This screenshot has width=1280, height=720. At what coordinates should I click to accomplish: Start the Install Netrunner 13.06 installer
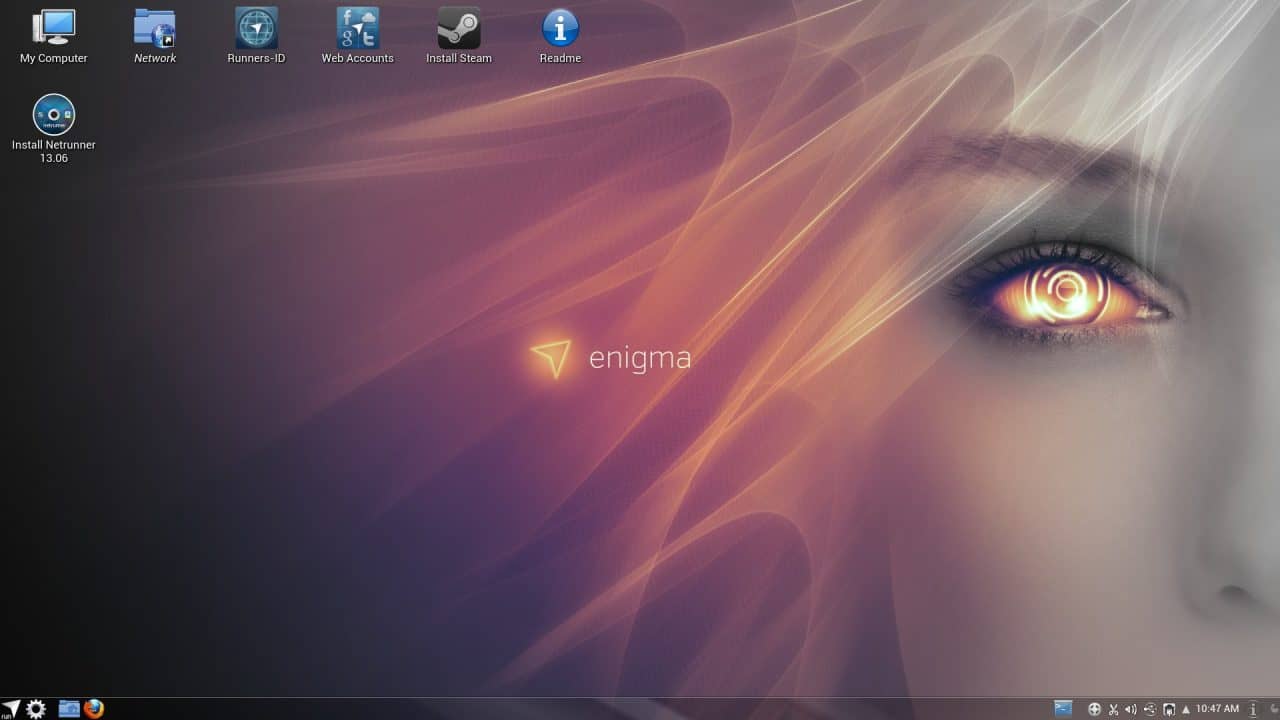click(53, 113)
